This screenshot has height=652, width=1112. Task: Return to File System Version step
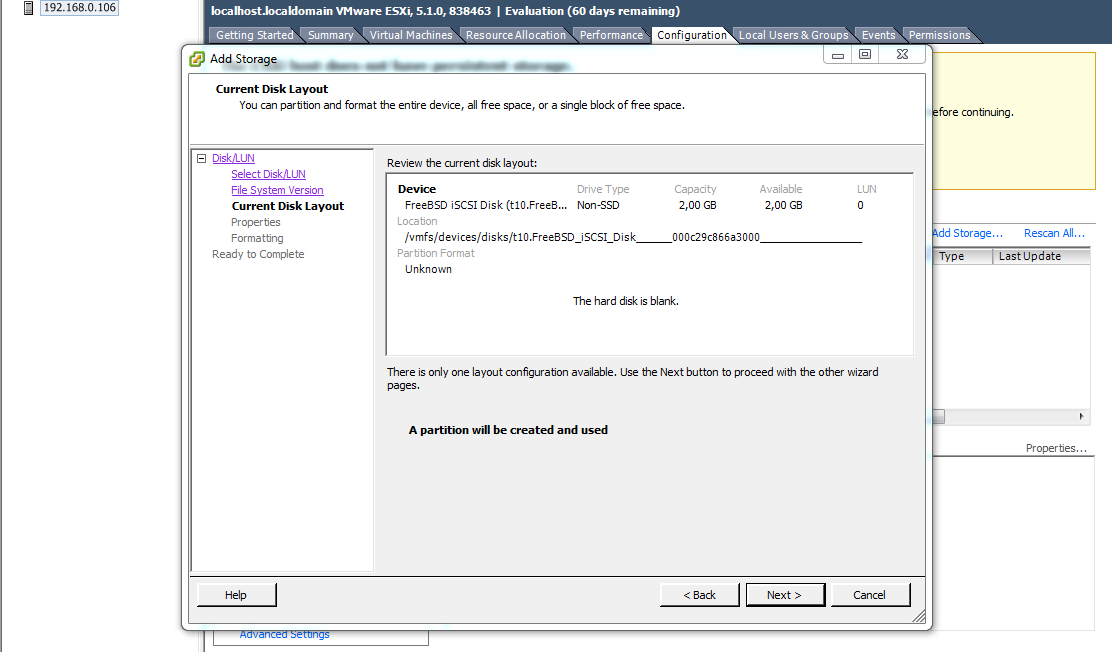pos(277,190)
